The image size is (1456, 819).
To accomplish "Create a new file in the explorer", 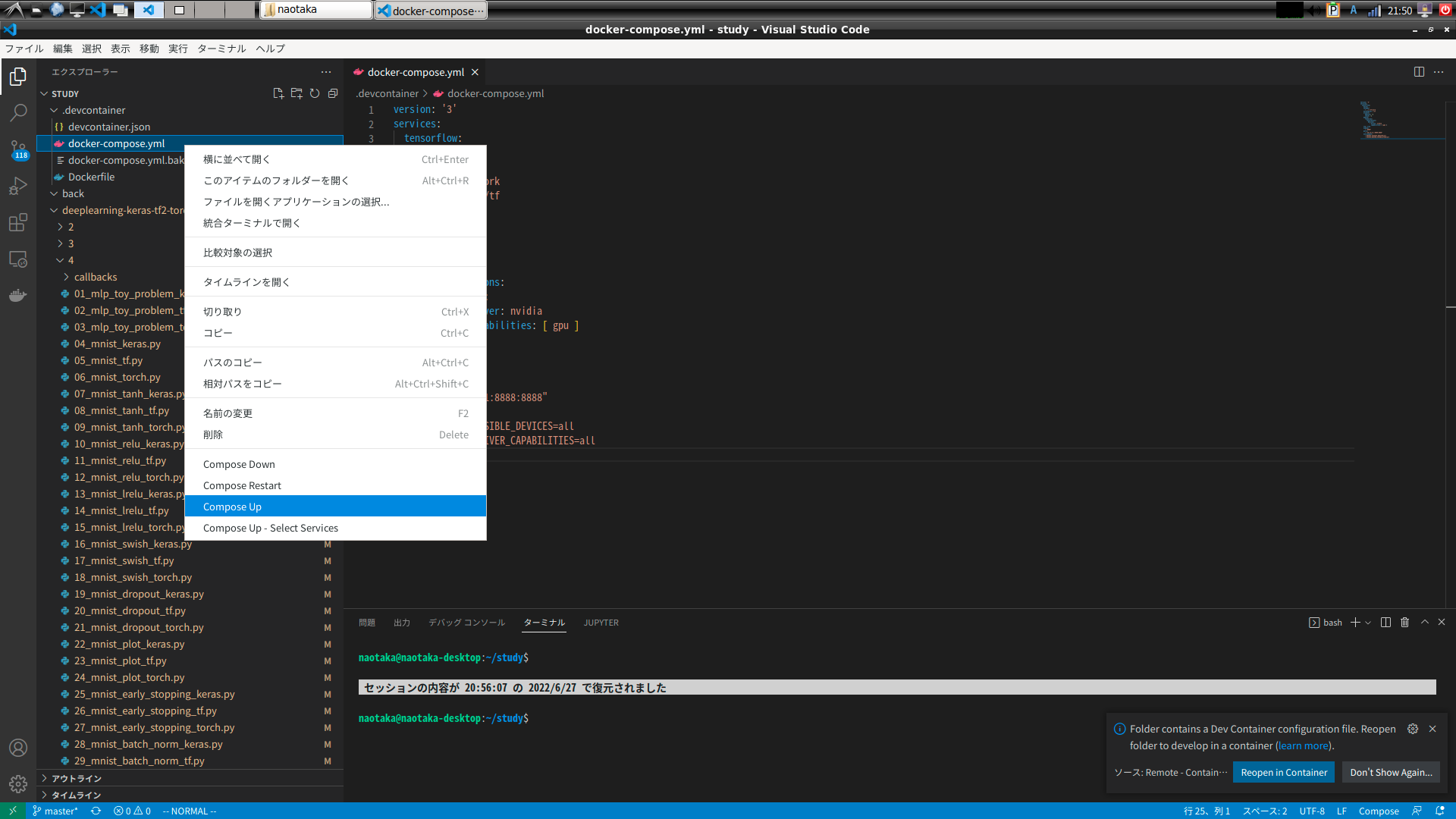I will [278, 93].
